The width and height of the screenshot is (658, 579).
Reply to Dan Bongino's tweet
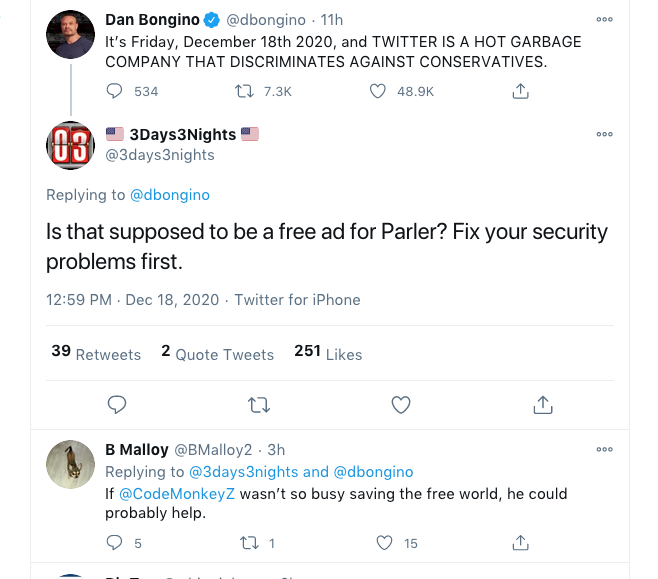[115, 91]
